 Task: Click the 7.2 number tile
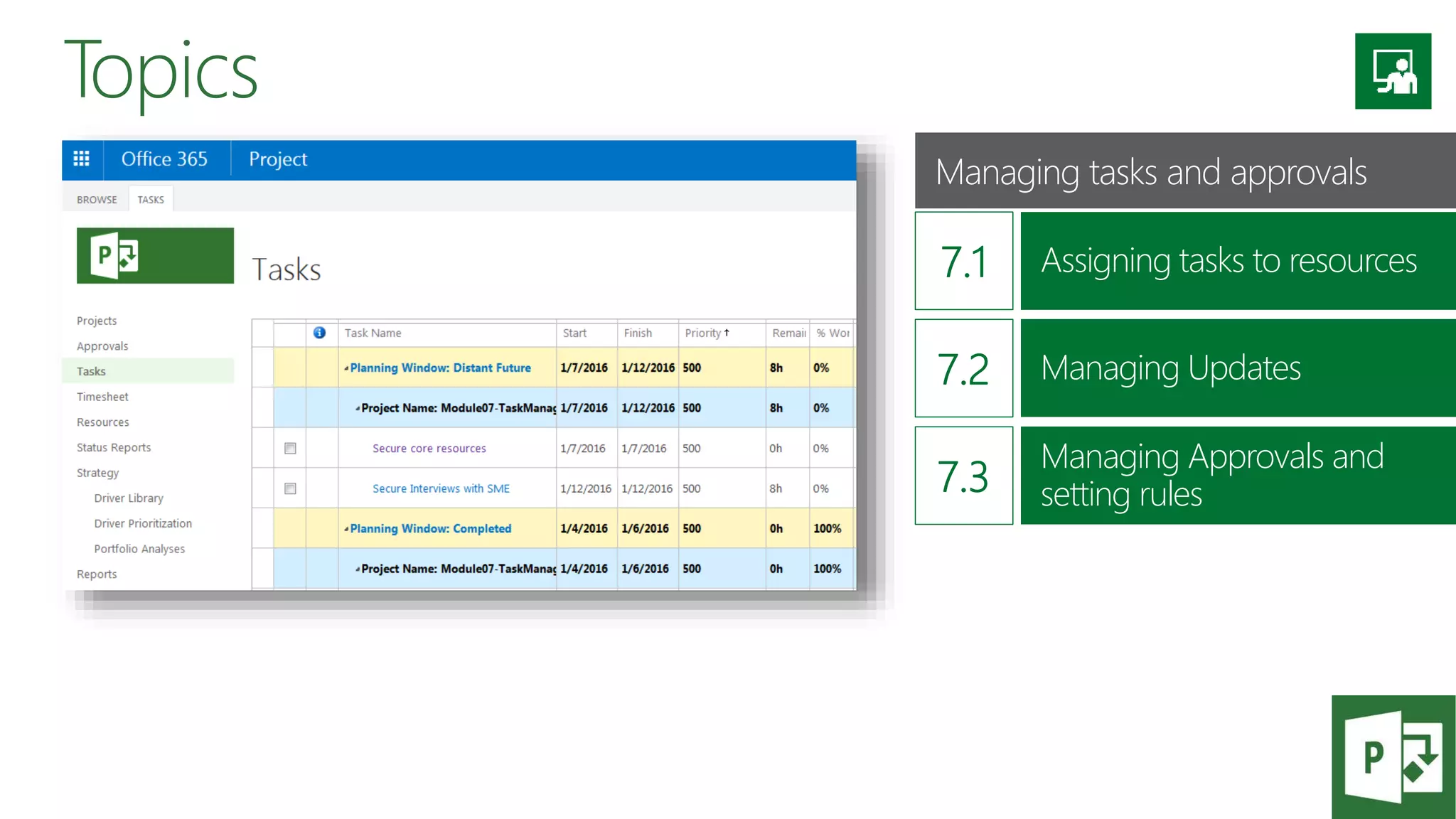(x=964, y=368)
